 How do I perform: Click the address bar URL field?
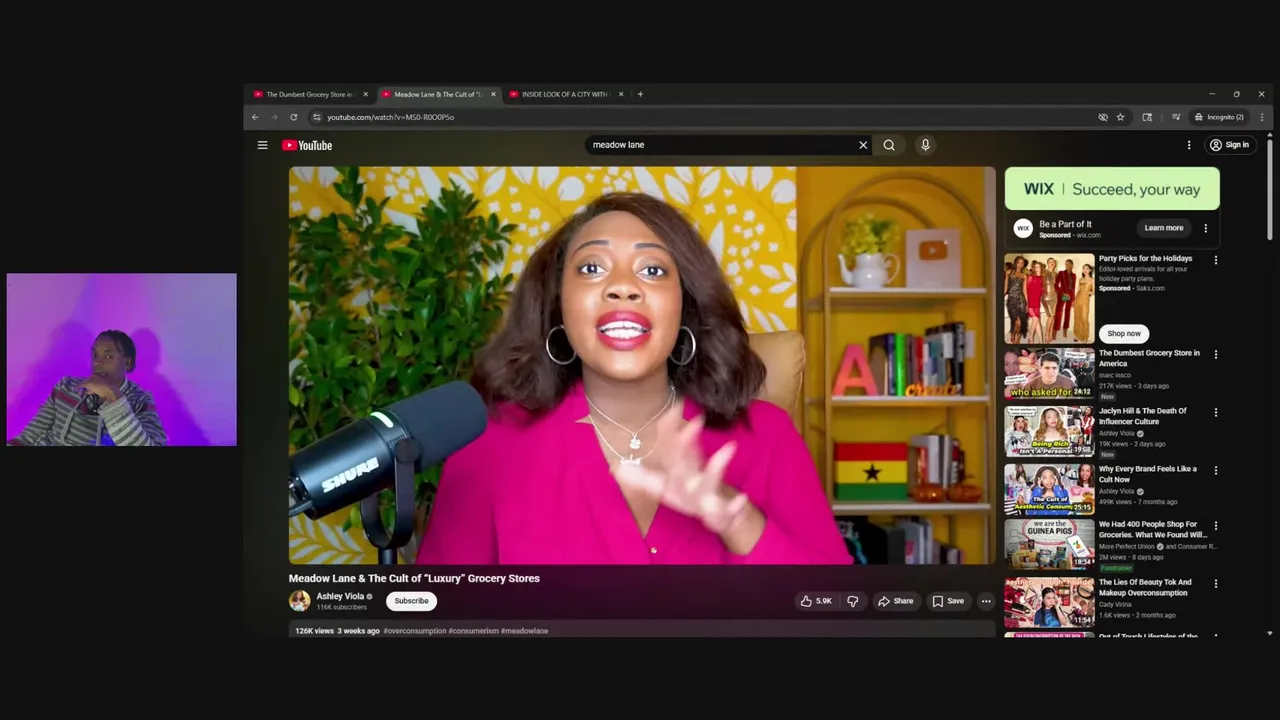coord(700,117)
